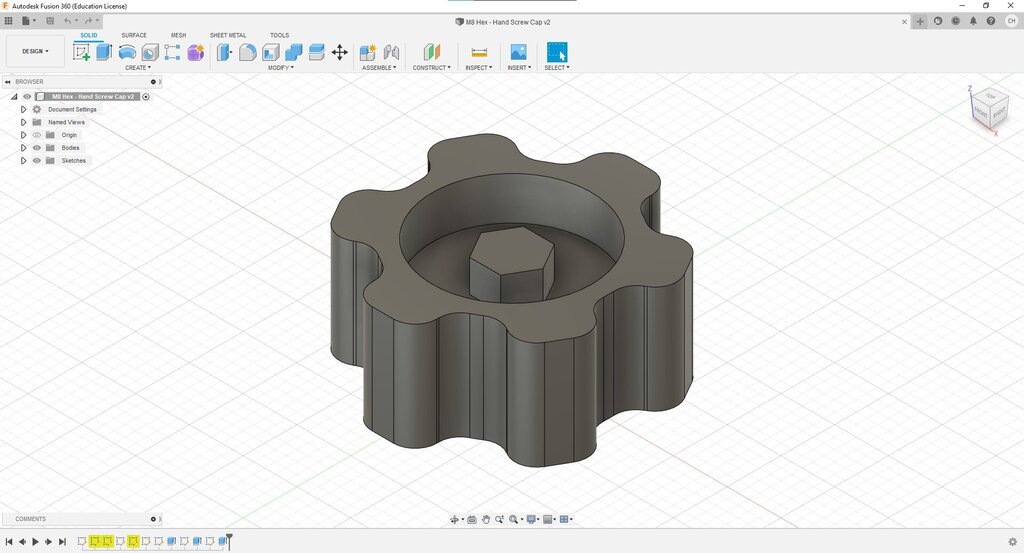Switch to the Sheet Metal tab
This screenshot has width=1024, height=553.
click(228, 35)
